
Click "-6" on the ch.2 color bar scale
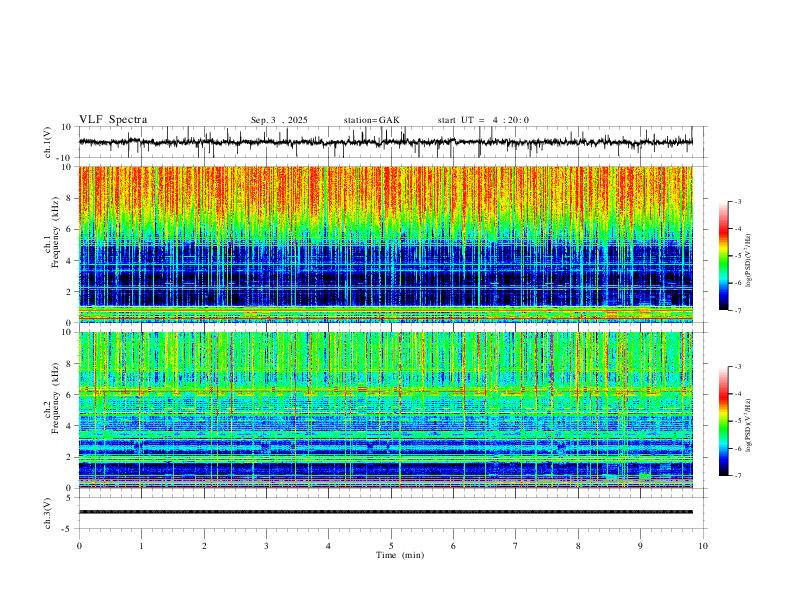[738, 448]
